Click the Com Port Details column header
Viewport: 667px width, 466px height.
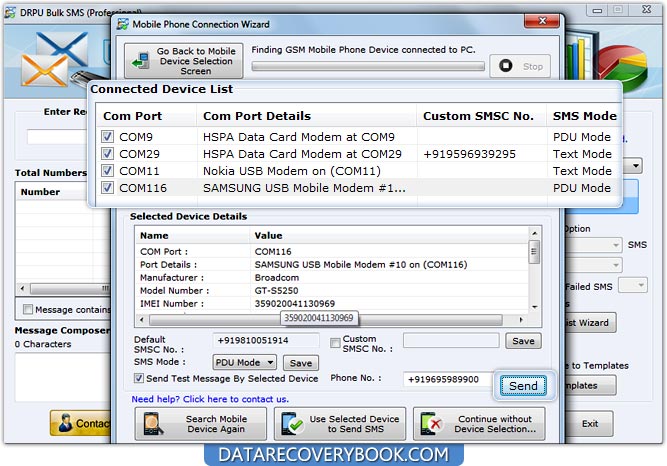pos(306,116)
